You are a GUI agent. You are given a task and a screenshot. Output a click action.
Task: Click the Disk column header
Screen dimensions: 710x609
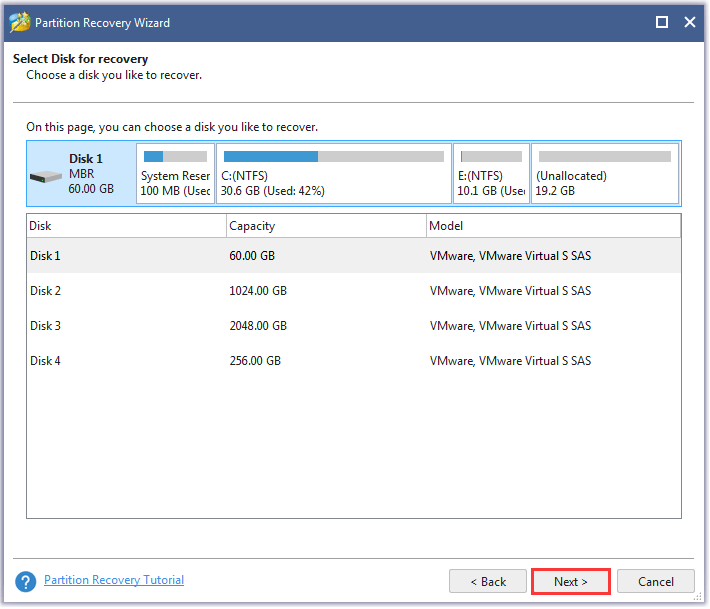pos(126,226)
